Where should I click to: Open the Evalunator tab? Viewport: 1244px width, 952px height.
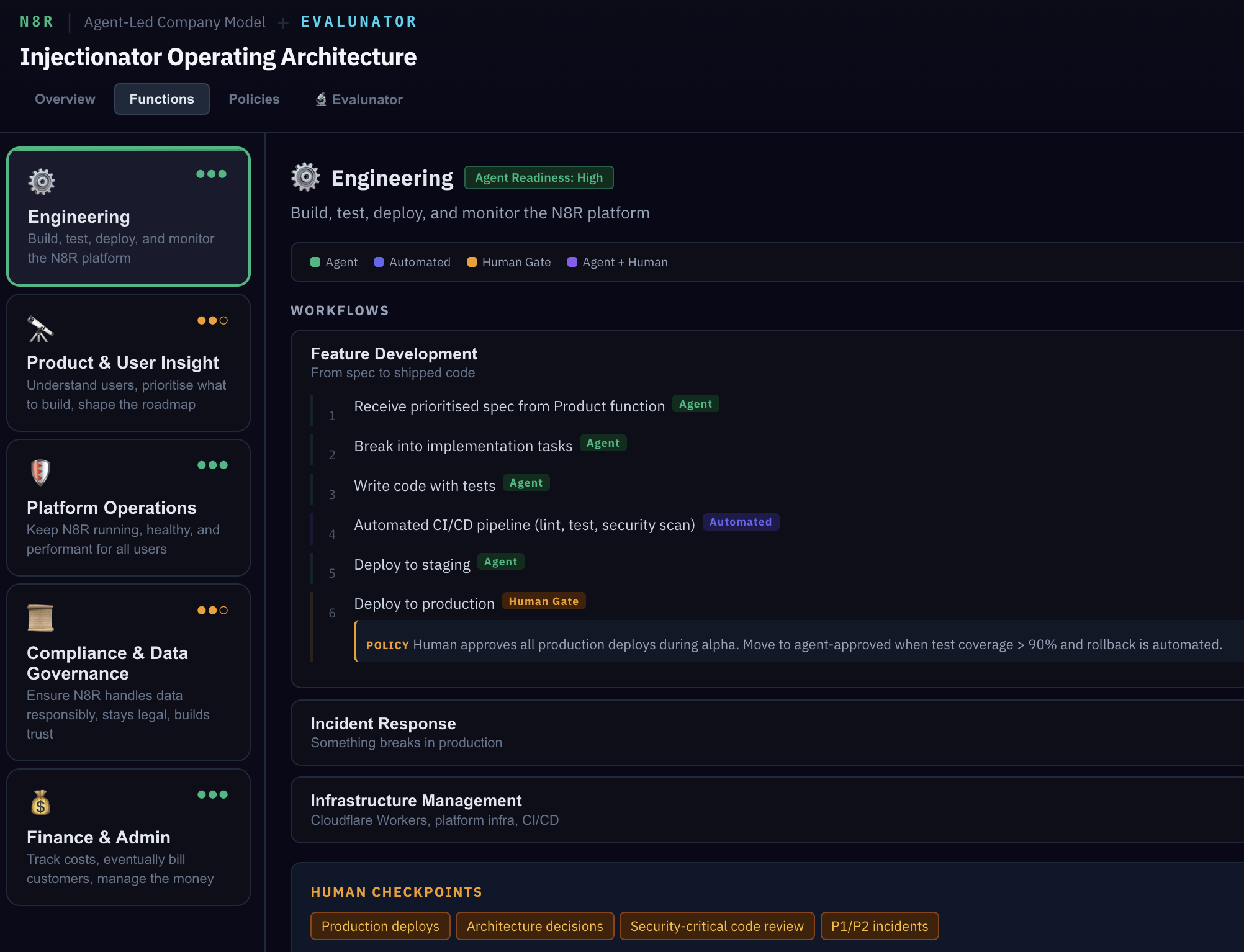pos(359,99)
